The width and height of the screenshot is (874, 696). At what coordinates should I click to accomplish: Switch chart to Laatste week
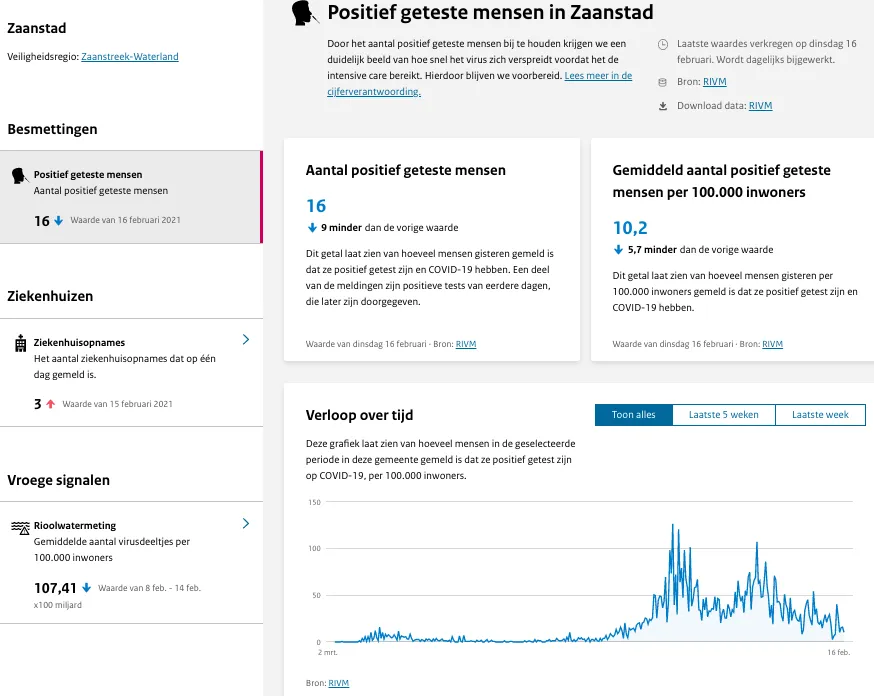point(819,415)
